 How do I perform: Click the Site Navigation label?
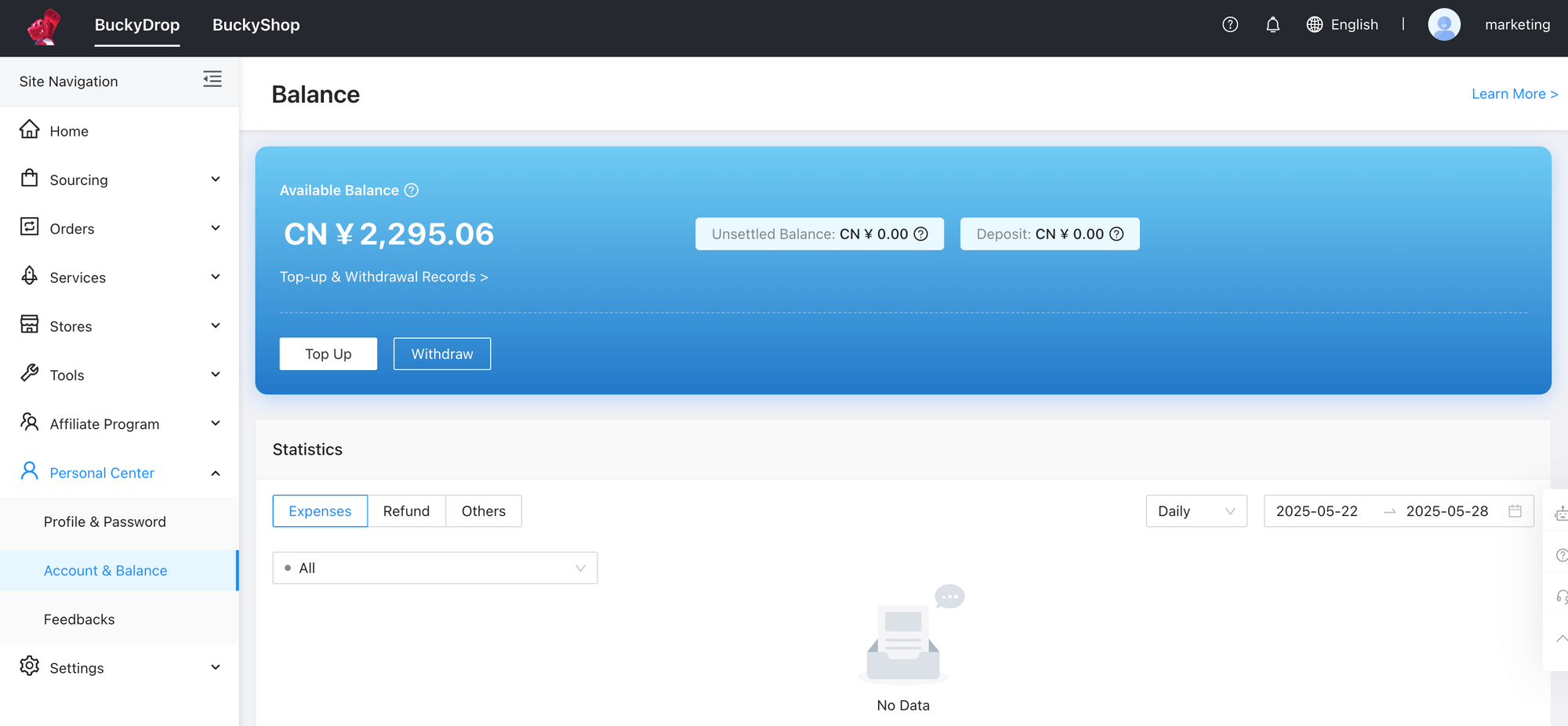[68, 81]
